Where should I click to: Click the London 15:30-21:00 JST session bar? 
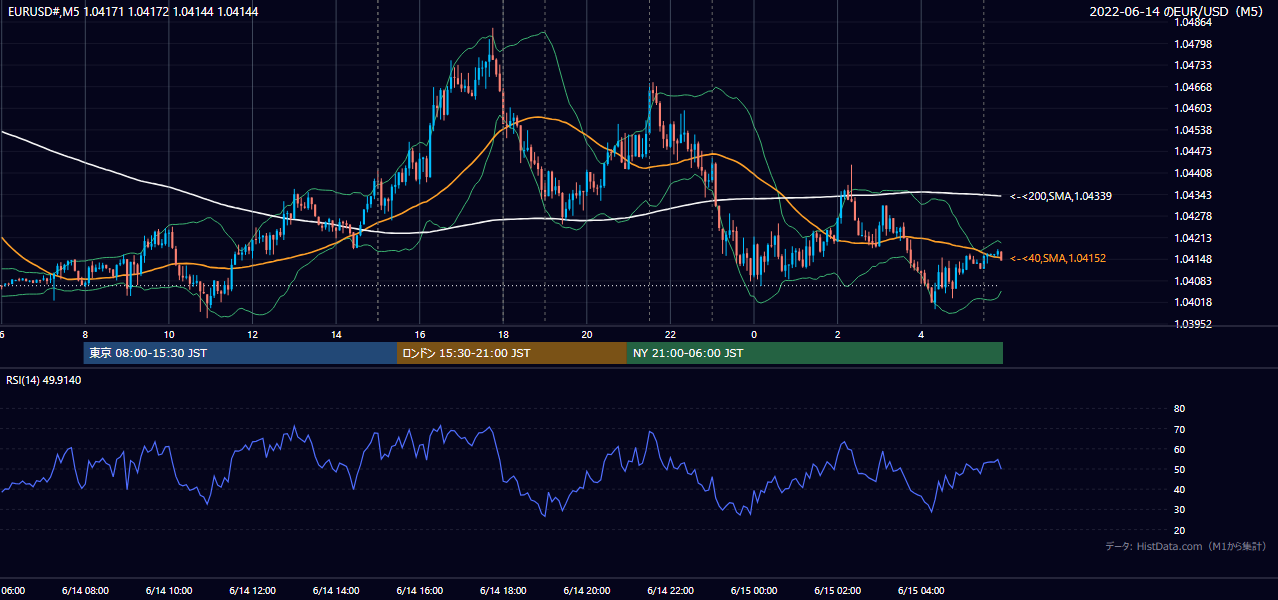click(512, 353)
